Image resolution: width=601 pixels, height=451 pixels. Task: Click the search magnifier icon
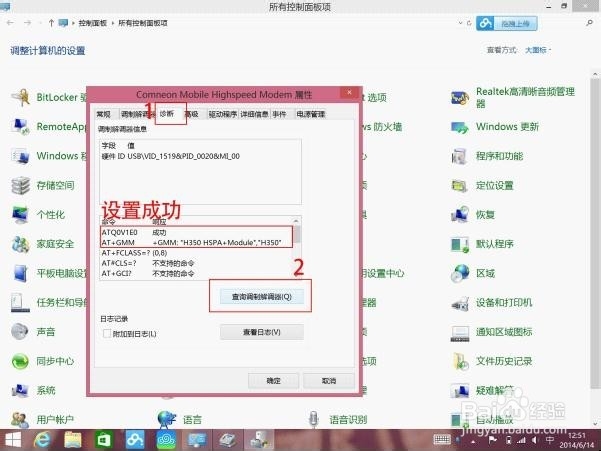590,23
